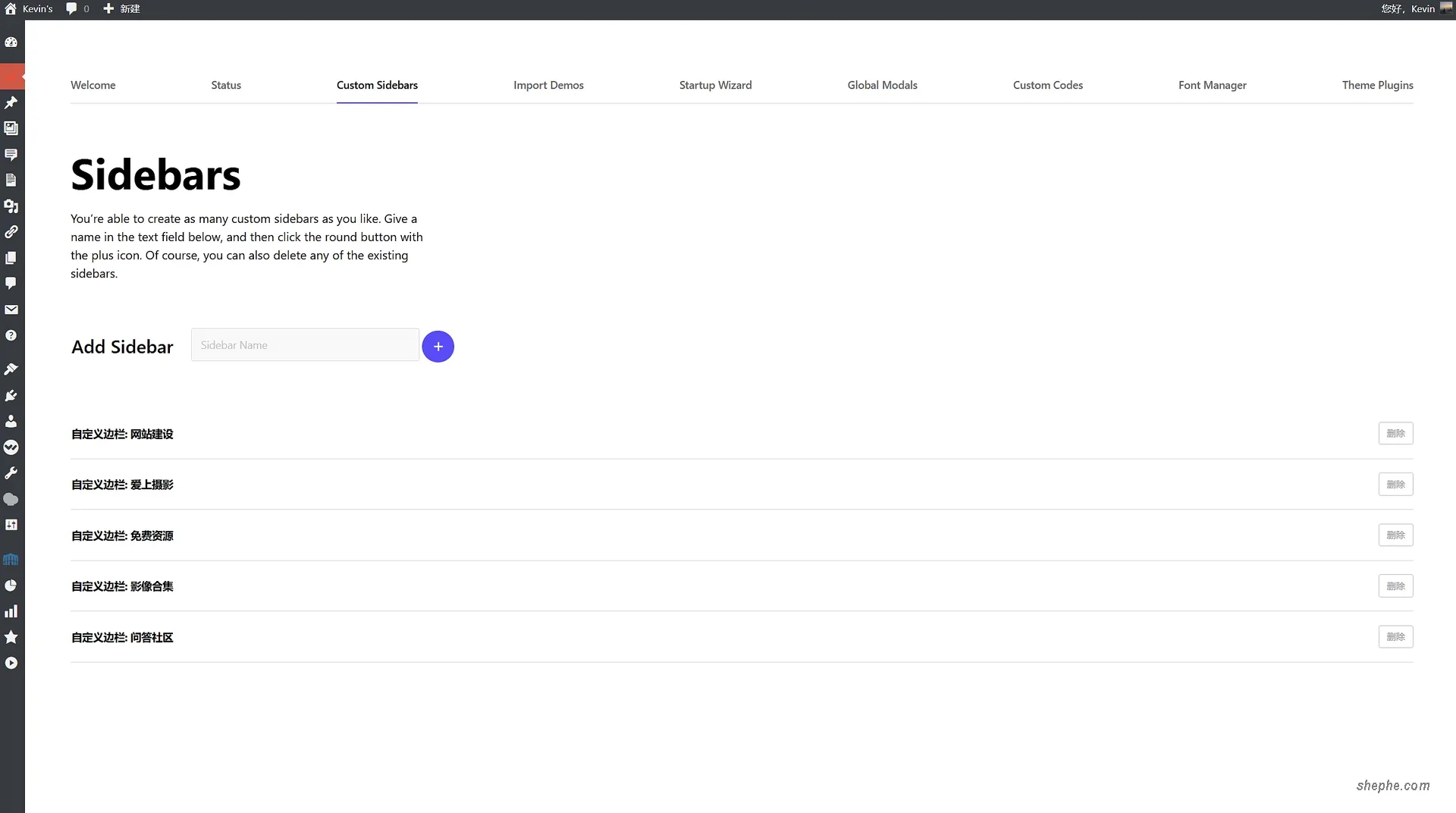Click inside the Sidebar Name input field

pyautogui.click(x=303, y=344)
